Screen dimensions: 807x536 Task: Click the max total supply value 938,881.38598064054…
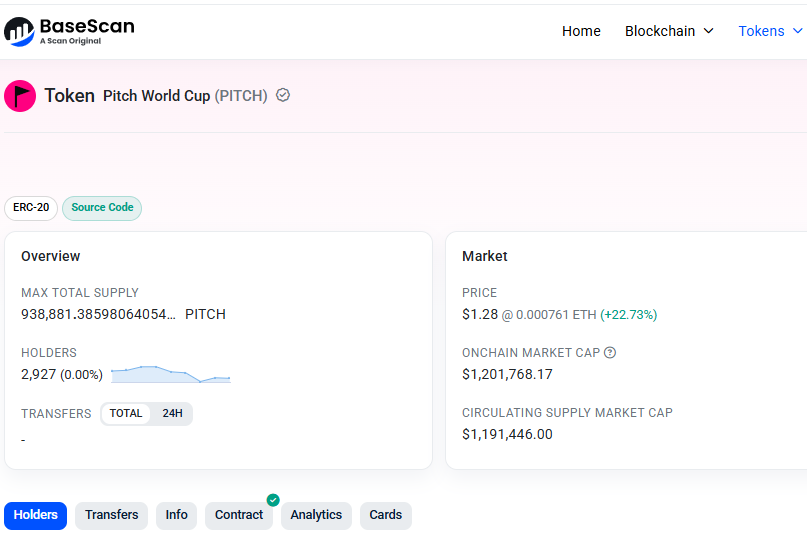coord(98,314)
